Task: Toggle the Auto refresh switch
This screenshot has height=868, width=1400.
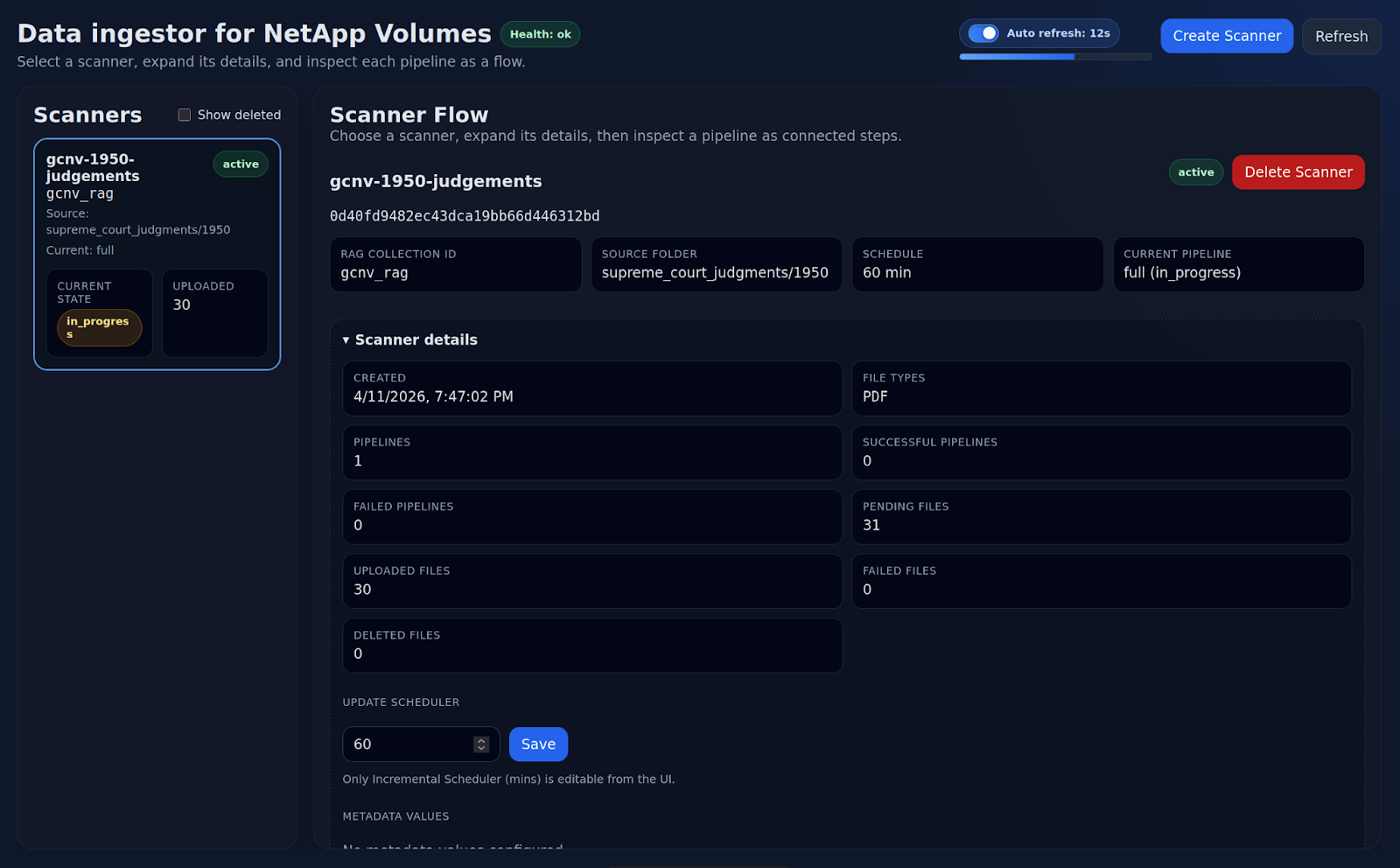Action: 983,33
